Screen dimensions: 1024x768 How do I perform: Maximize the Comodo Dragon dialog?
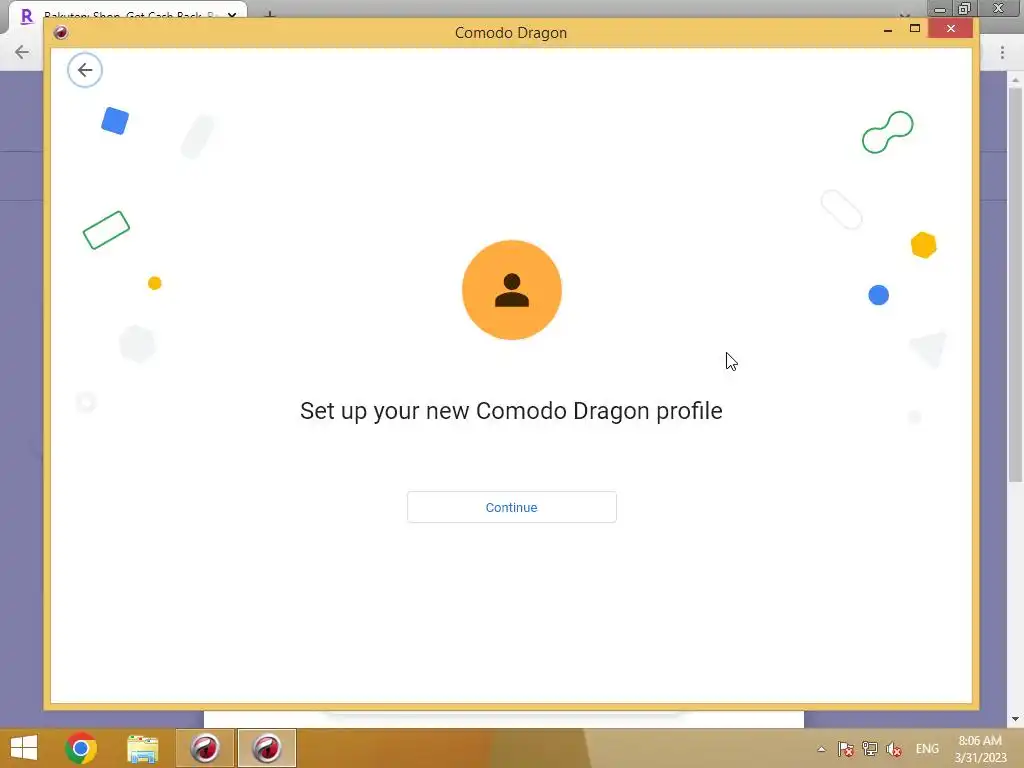915,29
